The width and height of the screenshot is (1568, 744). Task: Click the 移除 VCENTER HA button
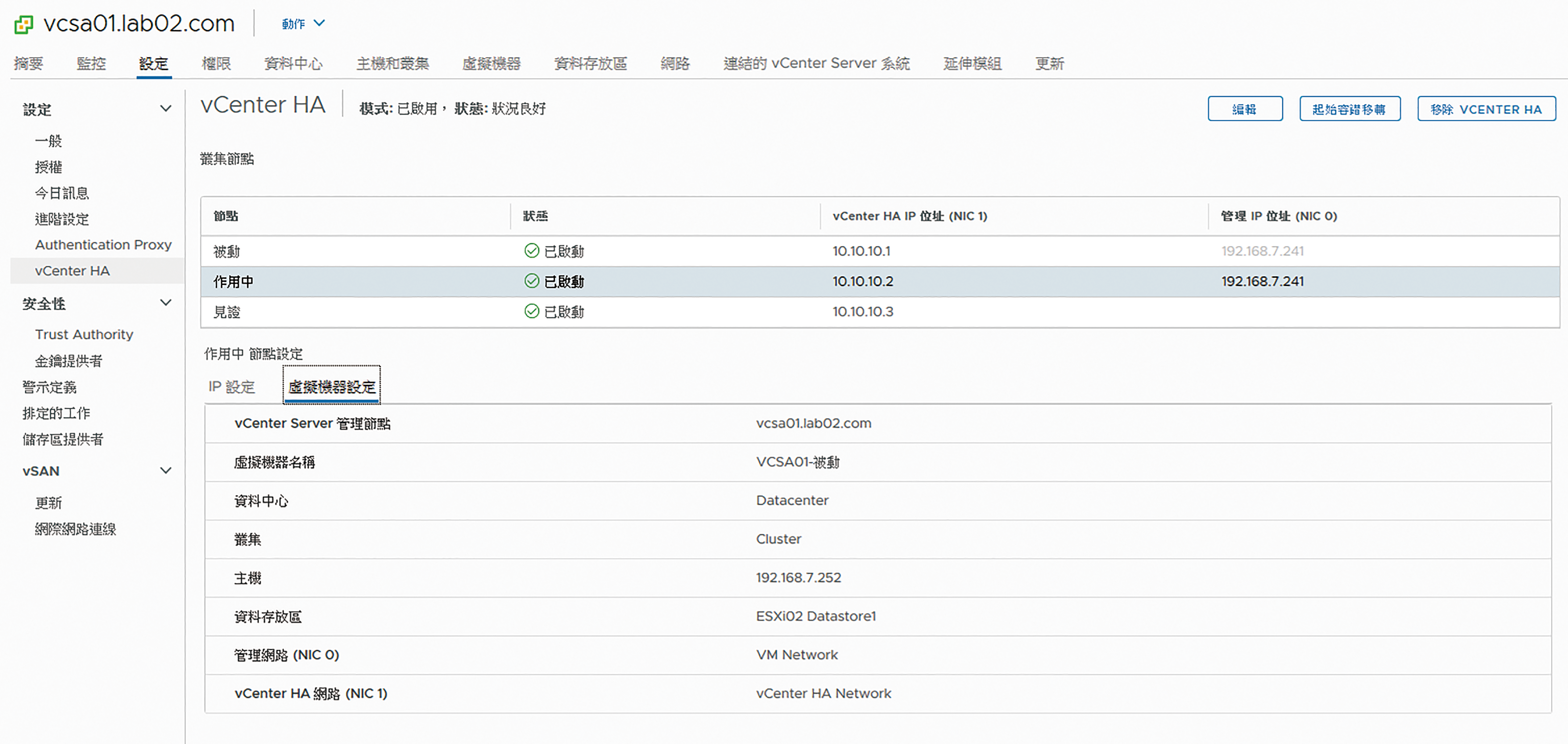point(1486,109)
